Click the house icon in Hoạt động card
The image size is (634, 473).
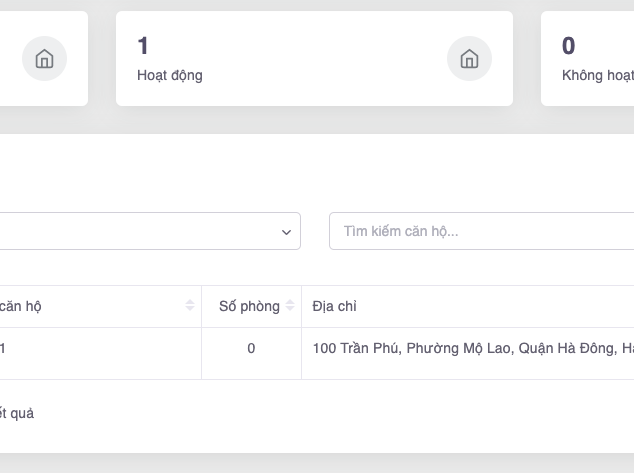coord(469,59)
